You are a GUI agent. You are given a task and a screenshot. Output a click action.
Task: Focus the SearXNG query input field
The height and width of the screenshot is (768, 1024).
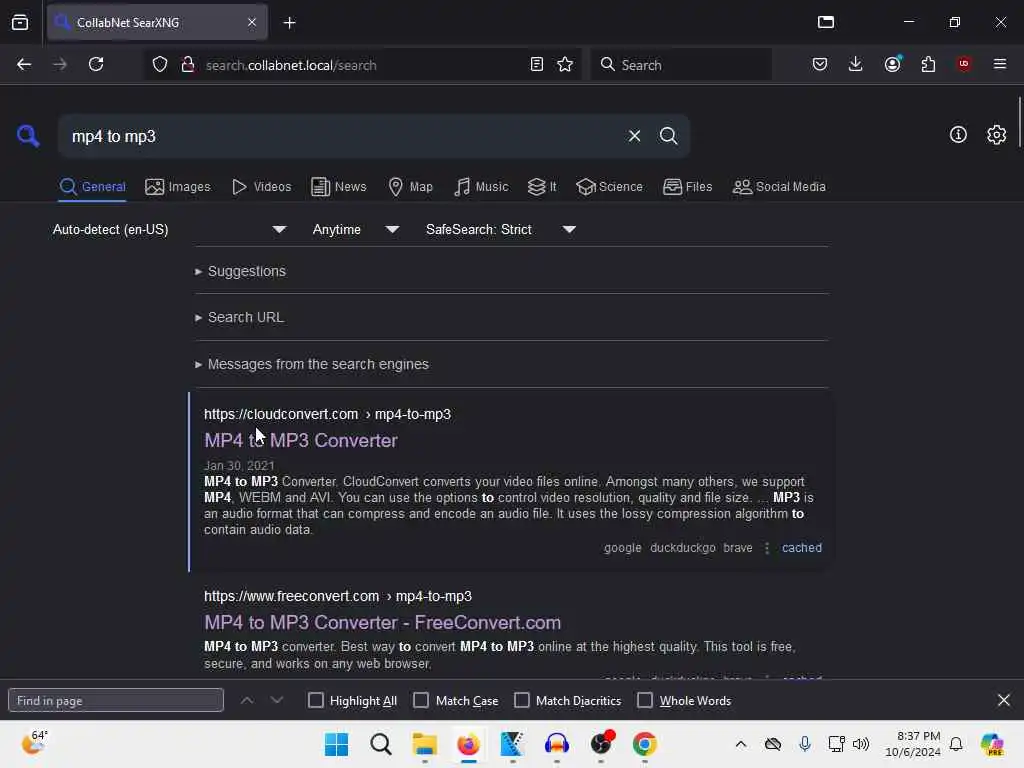pos(340,136)
